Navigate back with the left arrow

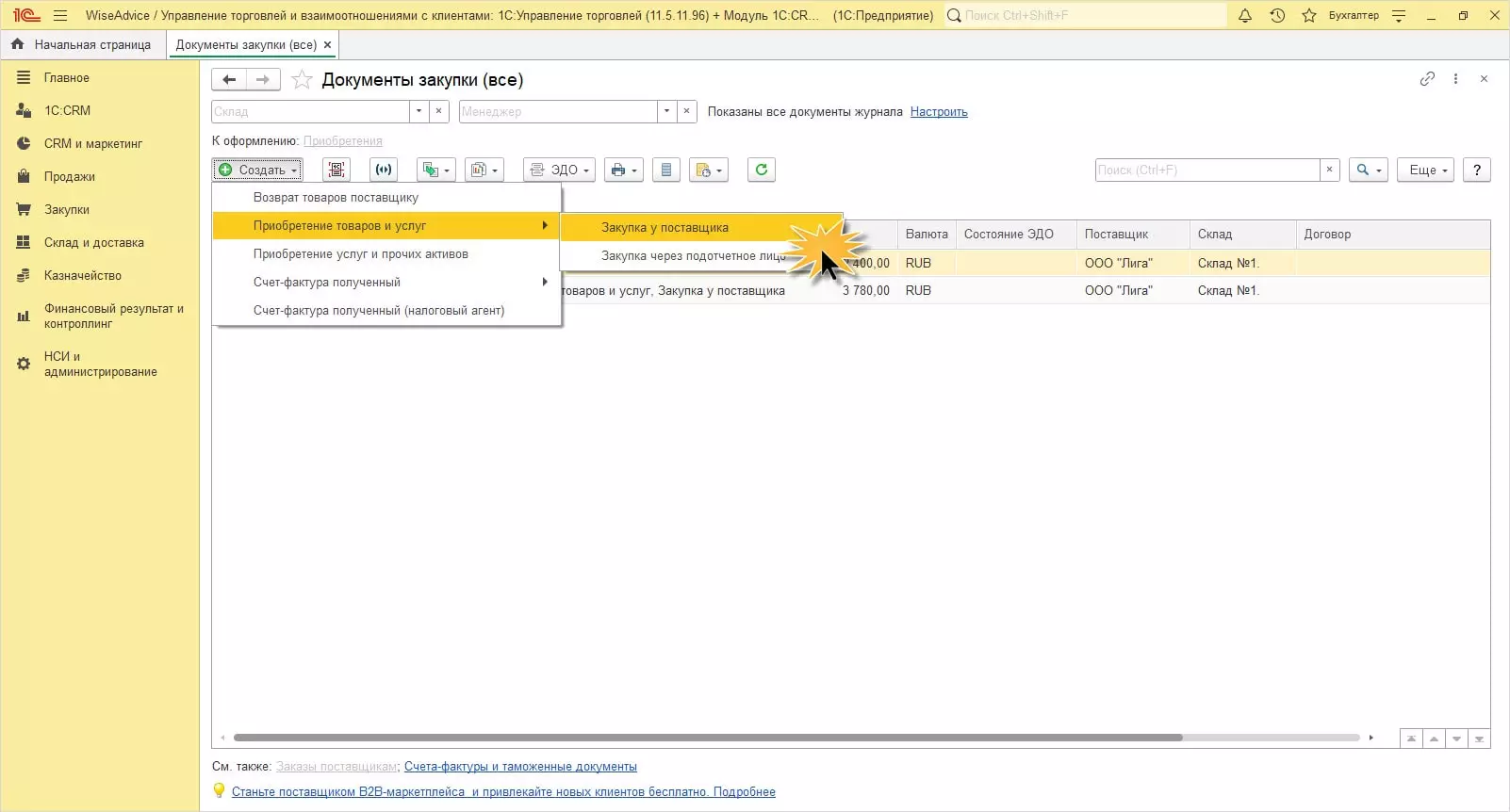229,80
